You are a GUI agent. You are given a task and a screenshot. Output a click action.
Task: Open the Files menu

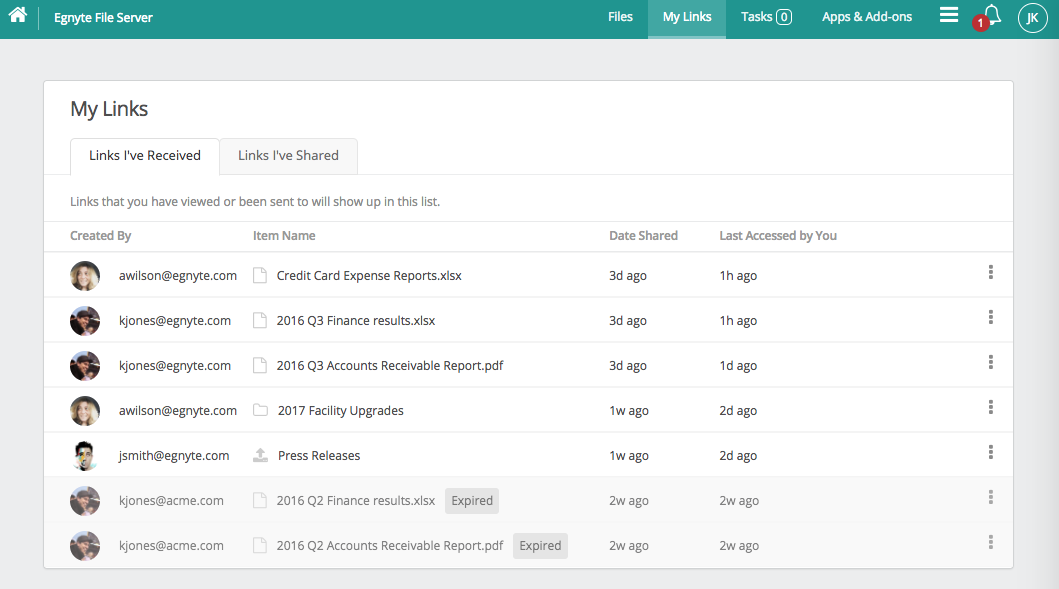[x=620, y=17]
